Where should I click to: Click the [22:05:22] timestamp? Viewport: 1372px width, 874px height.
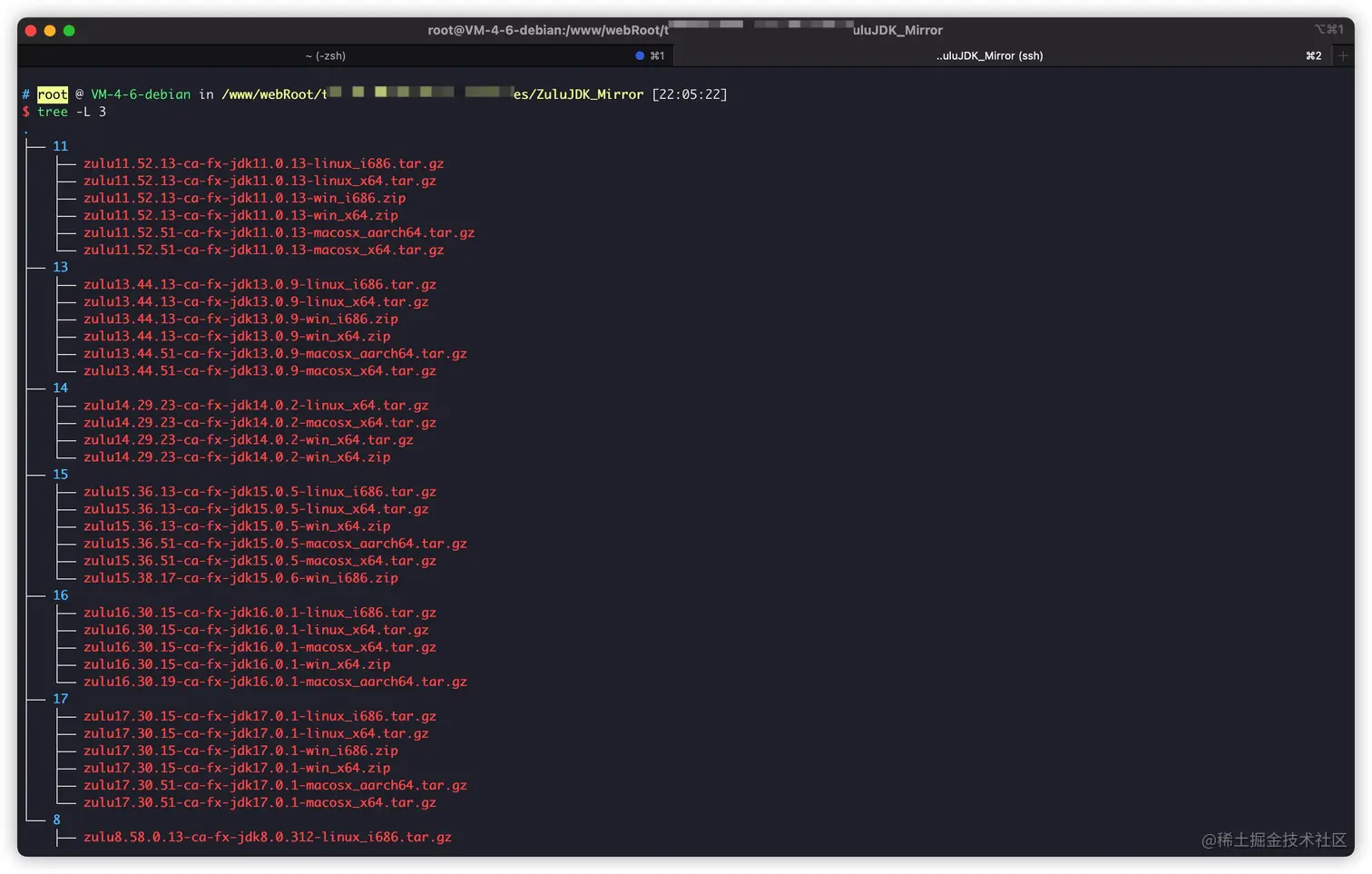[x=690, y=94]
